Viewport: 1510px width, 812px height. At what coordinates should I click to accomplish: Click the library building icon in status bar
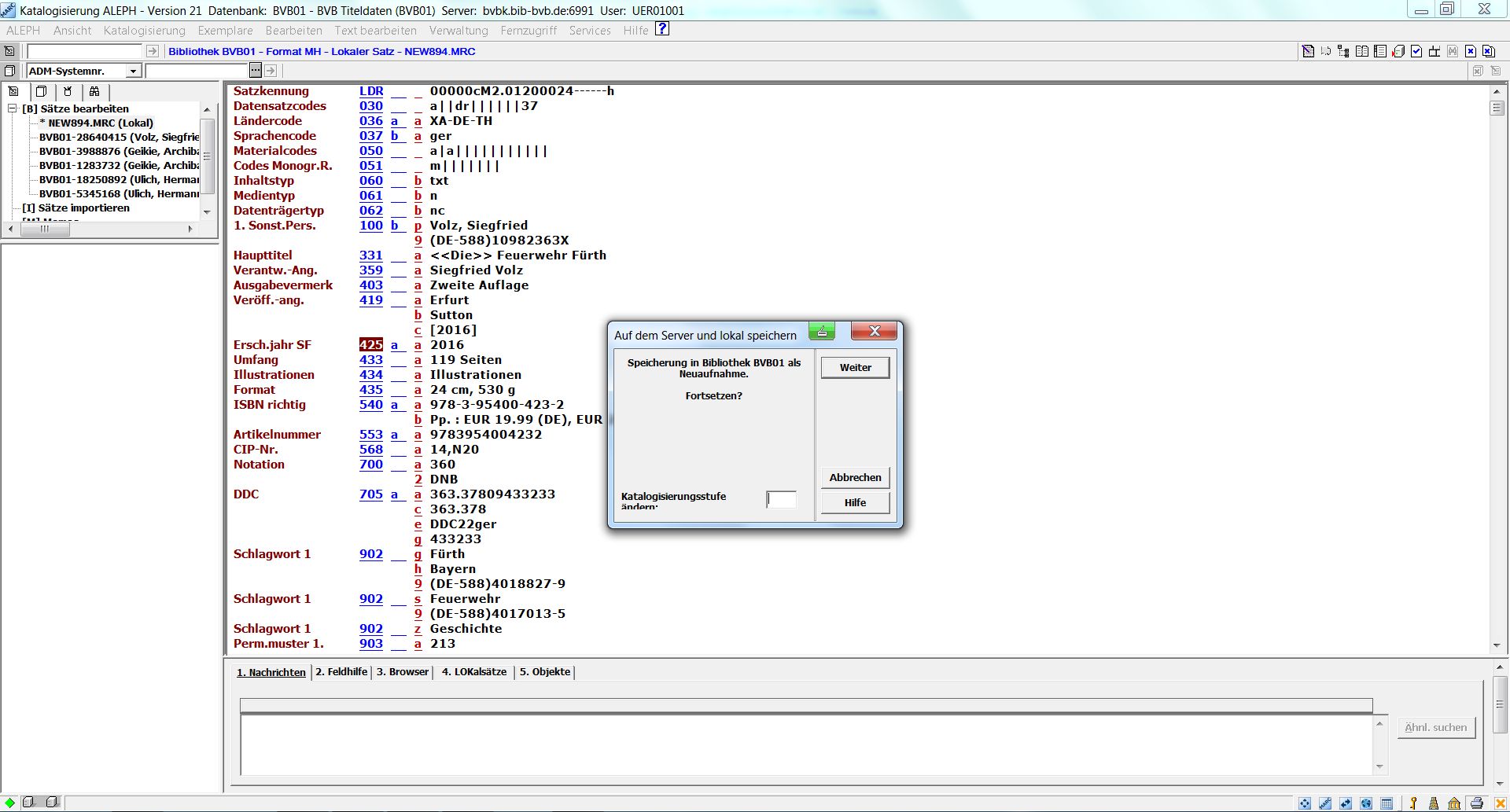[x=1454, y=803]
